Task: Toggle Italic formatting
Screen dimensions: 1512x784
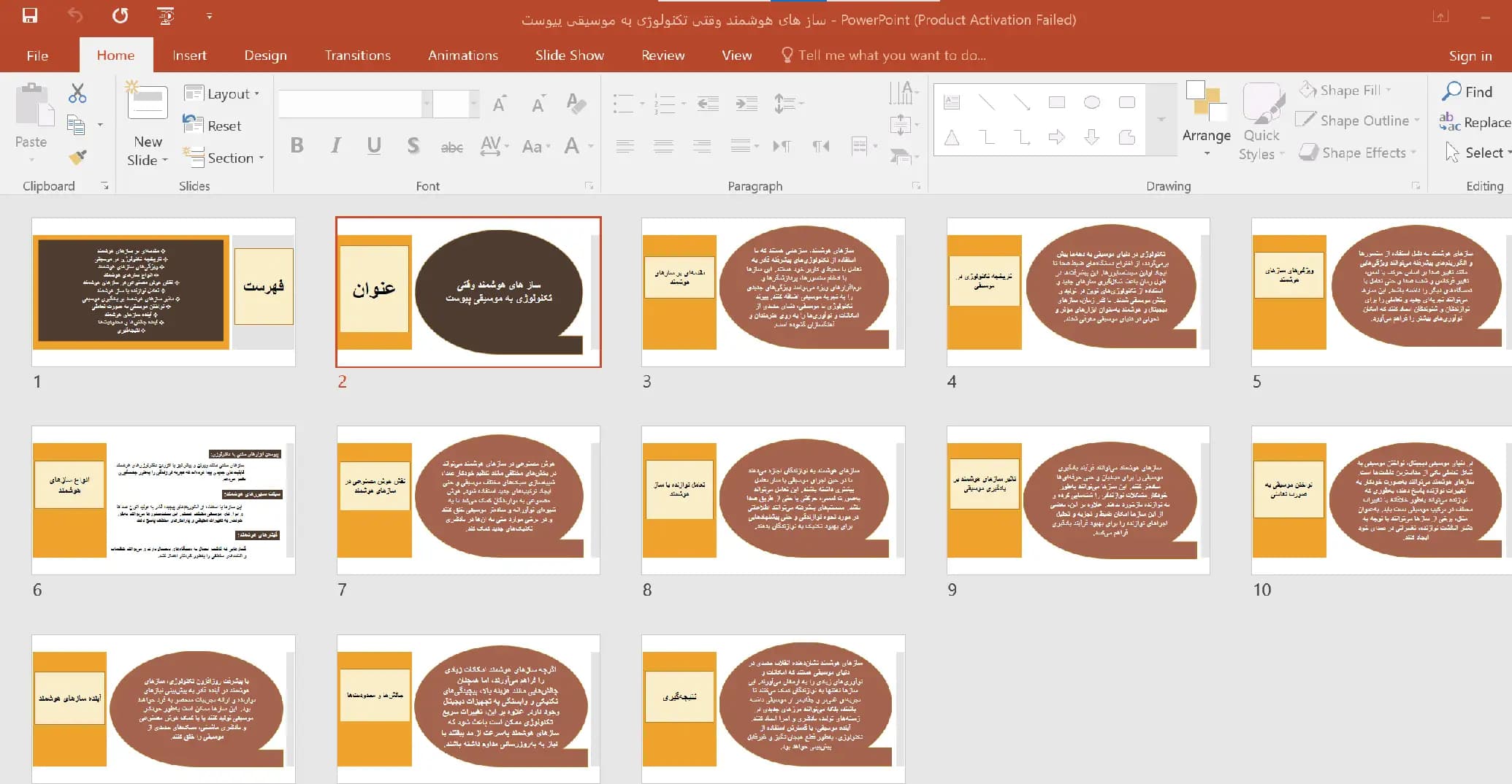Action: [x=335, y=145]
